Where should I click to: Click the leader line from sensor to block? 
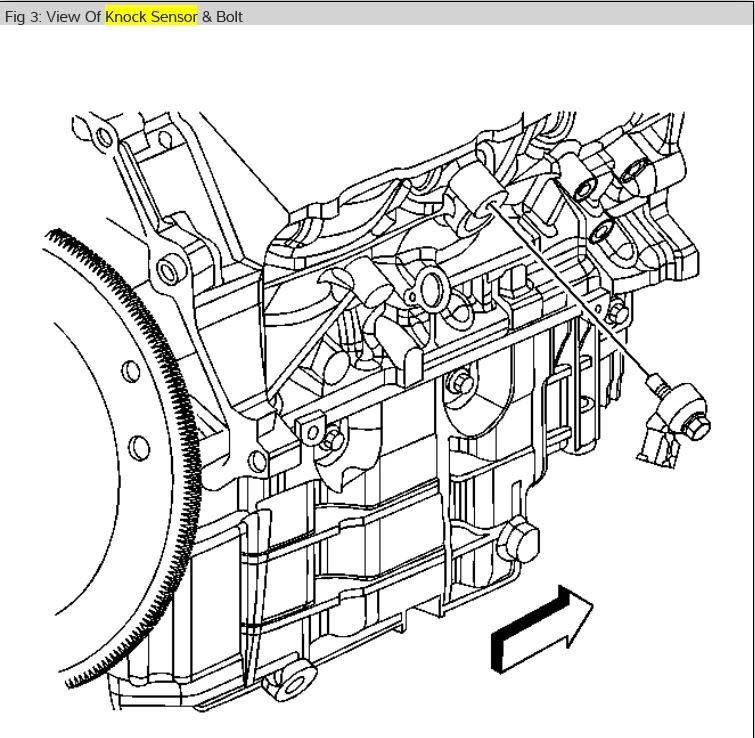tap(570, 292)
